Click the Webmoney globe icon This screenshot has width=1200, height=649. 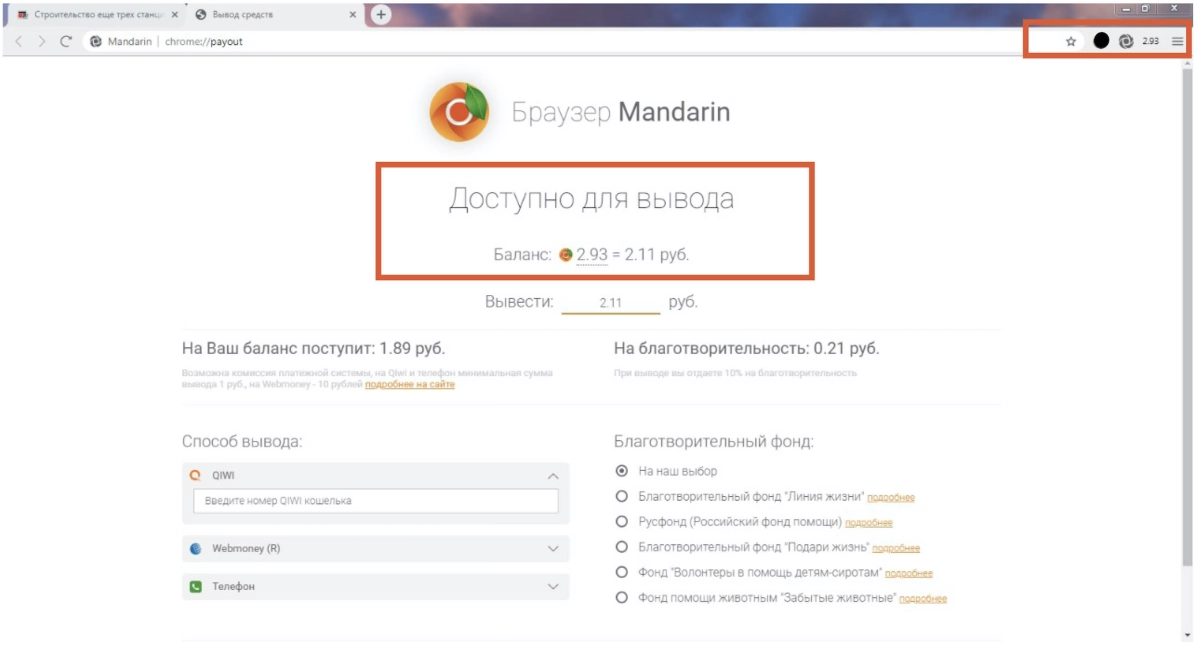point(196,549)
